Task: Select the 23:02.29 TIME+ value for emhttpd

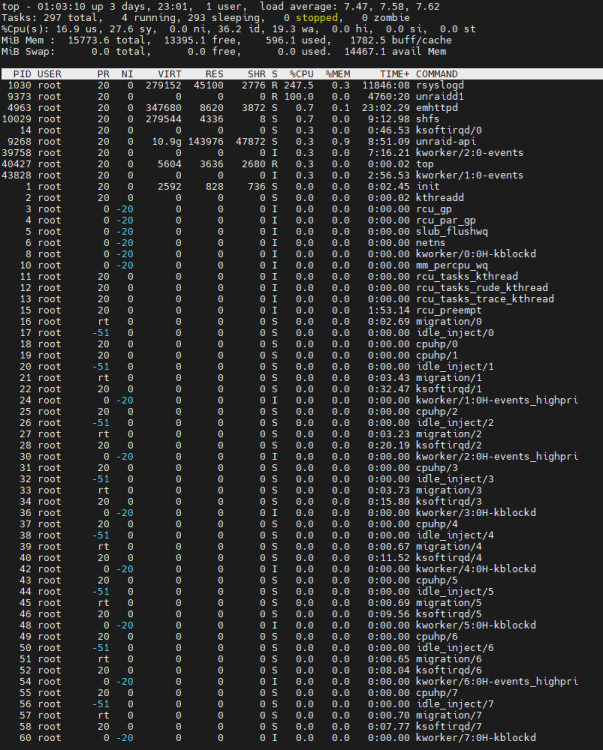Action: 385,108
